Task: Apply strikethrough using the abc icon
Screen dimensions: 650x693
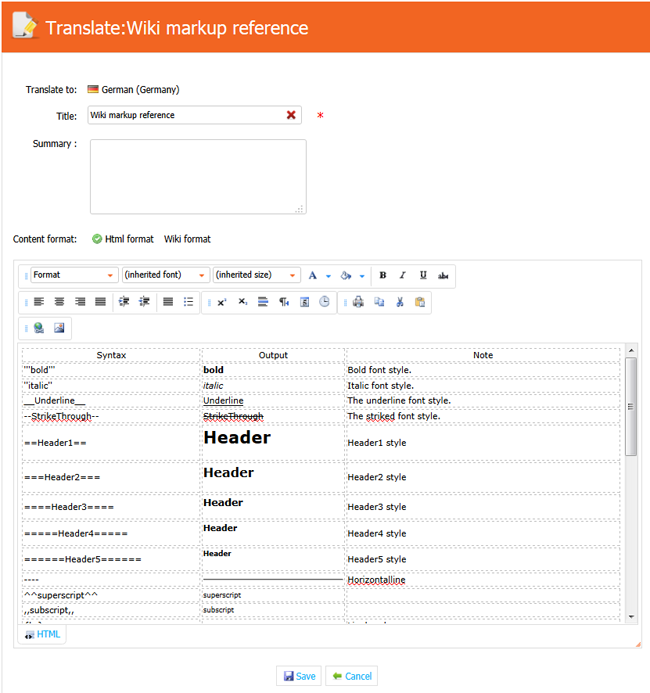Action: click(443, 275)
